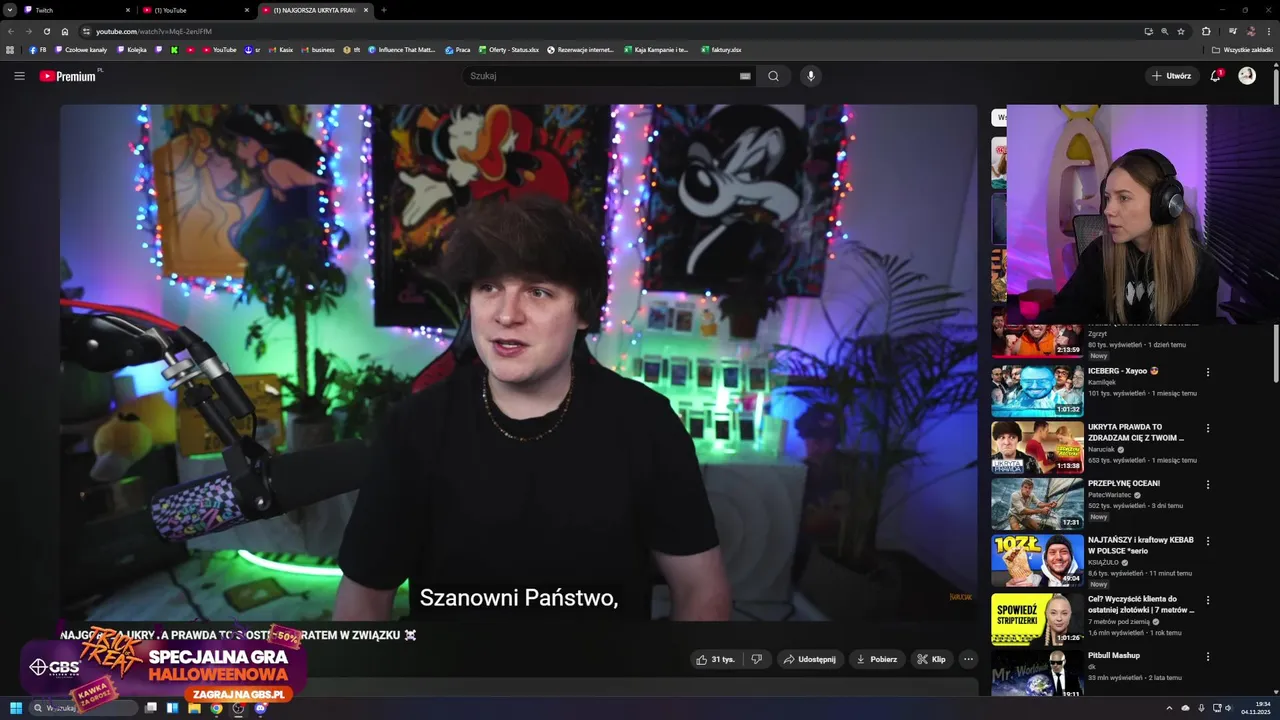Dislike the video with thumbs down
1280x720 pixels.
click(x=756, y=659)
